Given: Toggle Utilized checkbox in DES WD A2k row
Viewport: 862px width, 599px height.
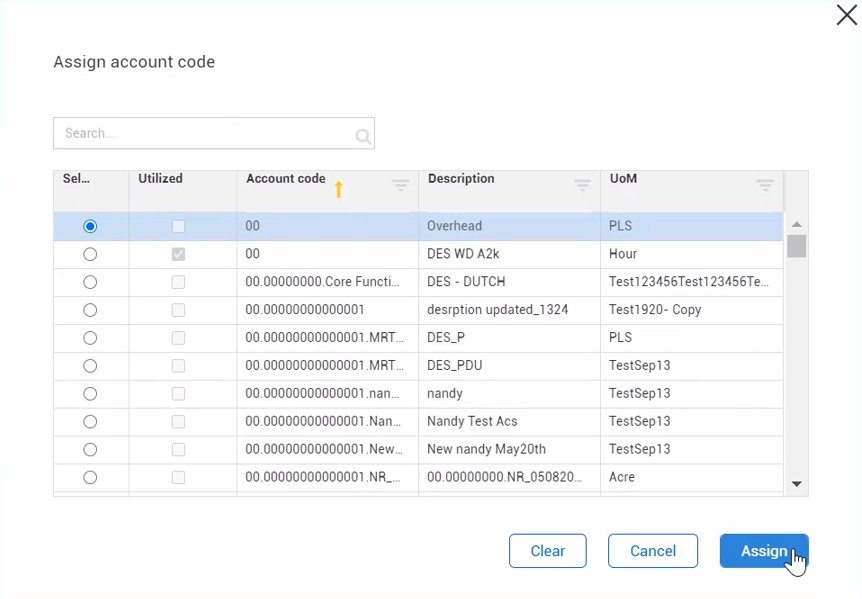Looking at the screenshot, I should tap(178, 254).
